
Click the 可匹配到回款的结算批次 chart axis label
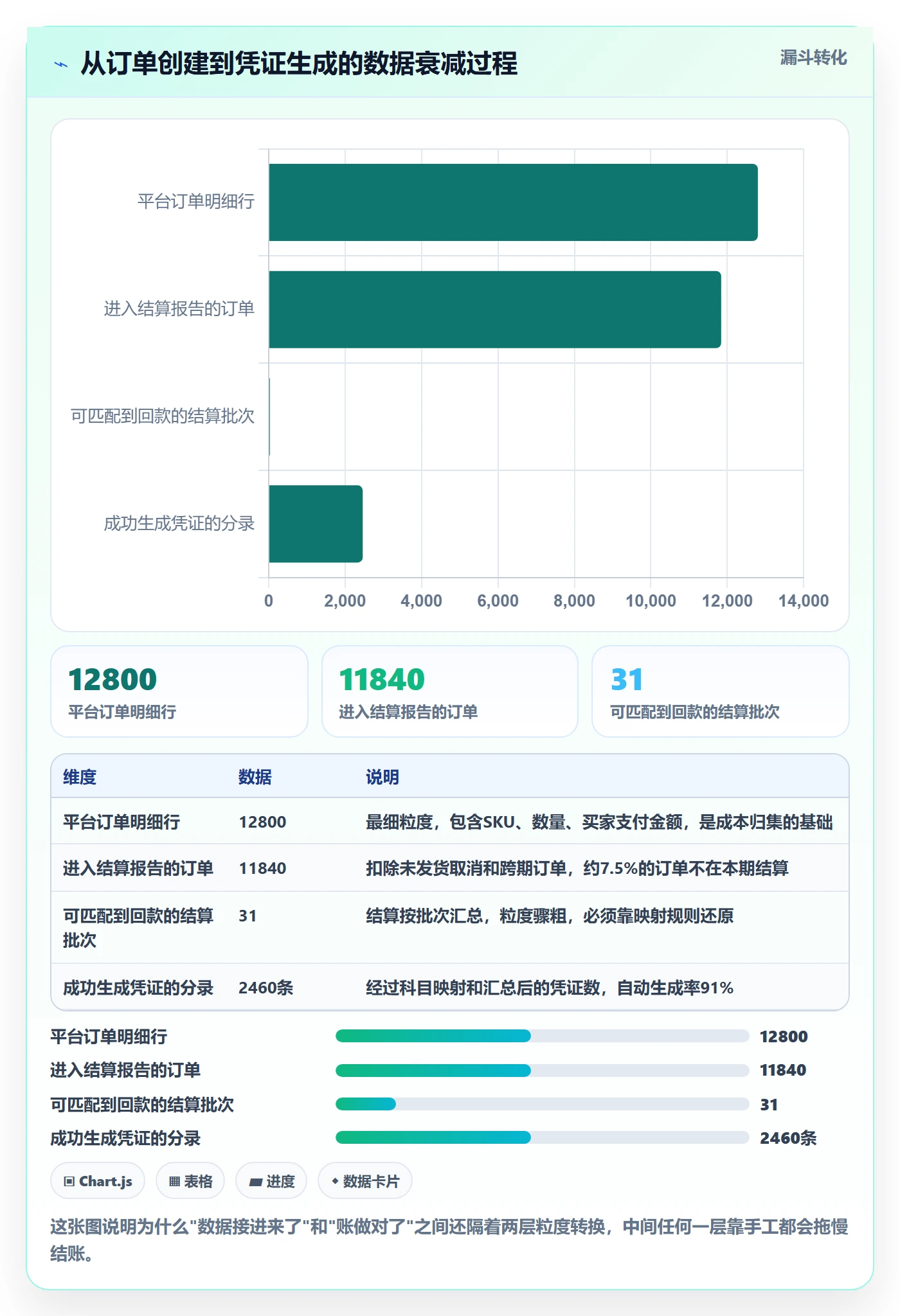(163, 416)
